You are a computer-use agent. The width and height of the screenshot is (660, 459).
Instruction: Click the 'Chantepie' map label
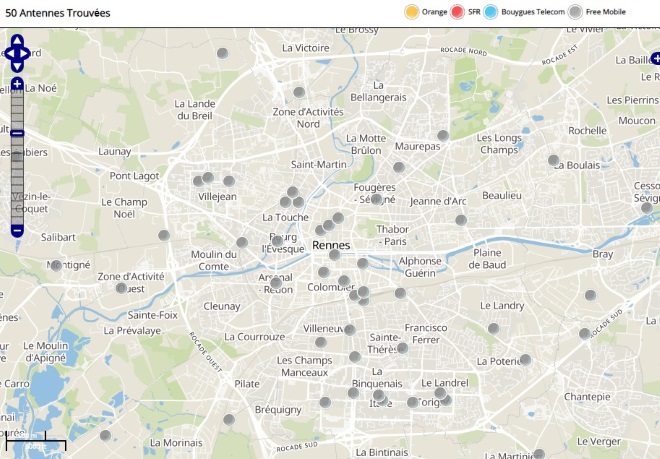587,397
